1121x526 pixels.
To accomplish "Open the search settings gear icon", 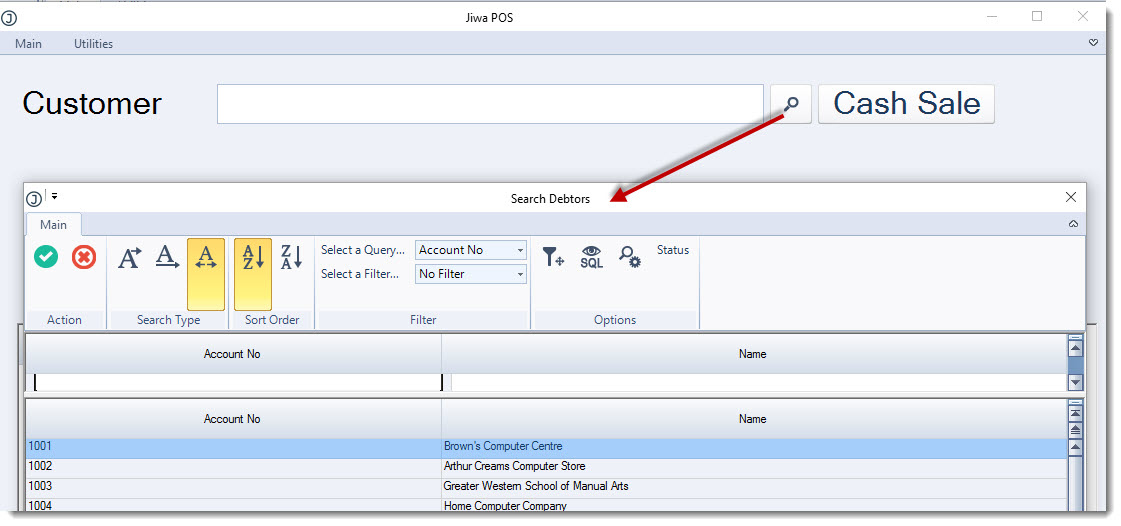I will pyautogui.click(x=630, y=257).
